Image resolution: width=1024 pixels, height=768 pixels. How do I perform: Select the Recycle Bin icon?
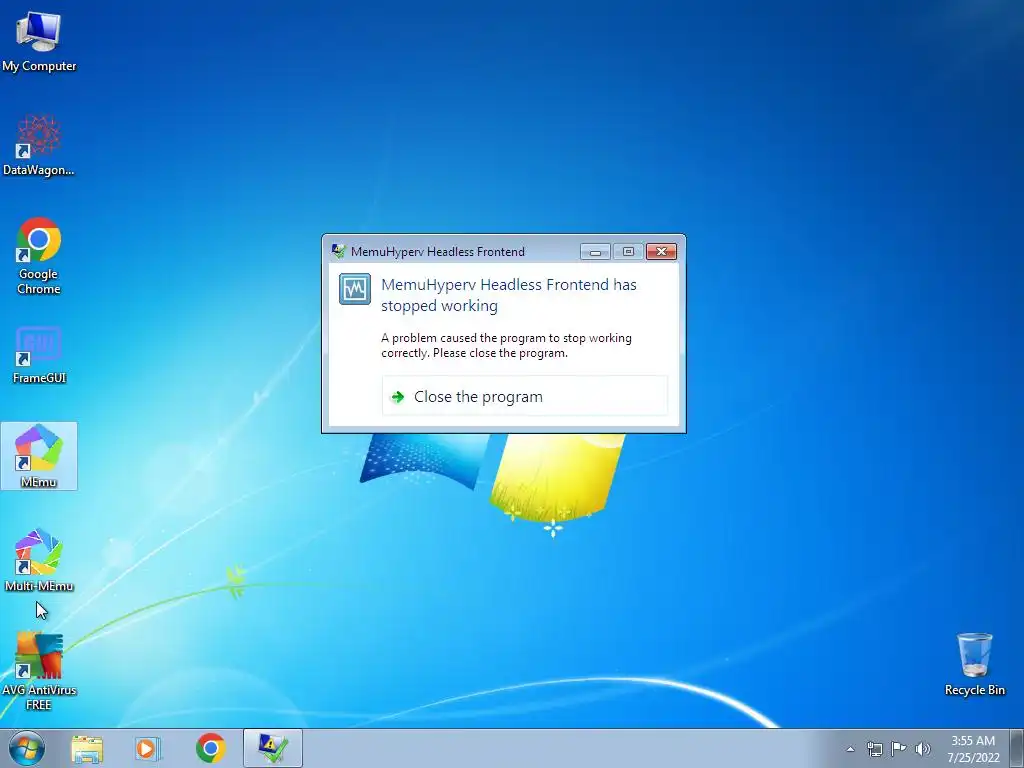974,664
